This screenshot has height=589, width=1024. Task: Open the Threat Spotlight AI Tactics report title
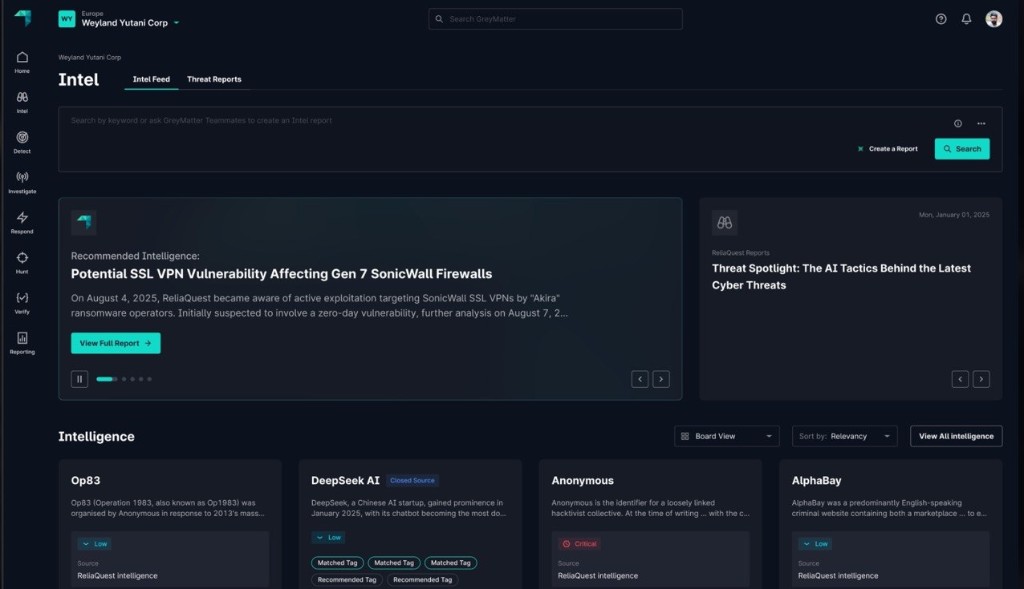(841, 277)
